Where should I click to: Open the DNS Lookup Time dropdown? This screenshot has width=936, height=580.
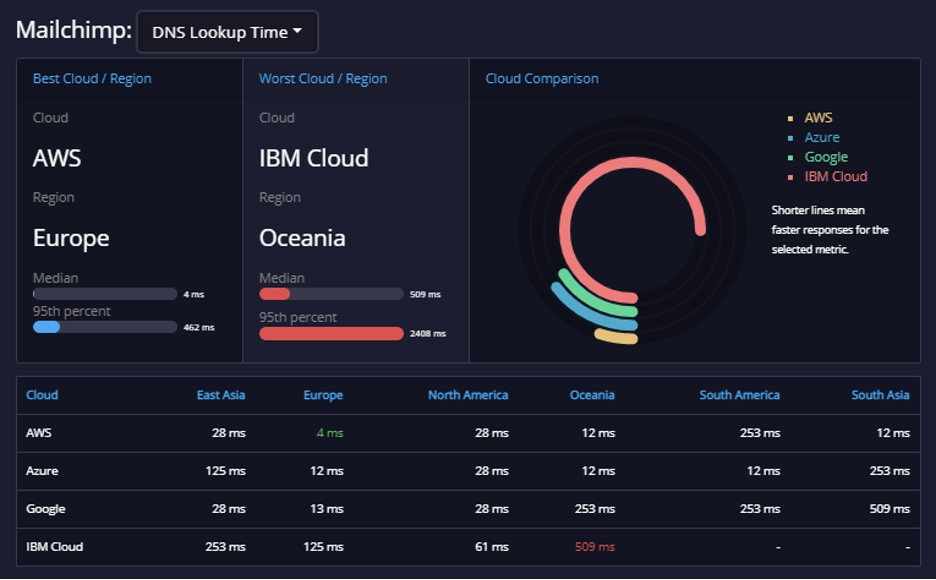pos(227,32)
